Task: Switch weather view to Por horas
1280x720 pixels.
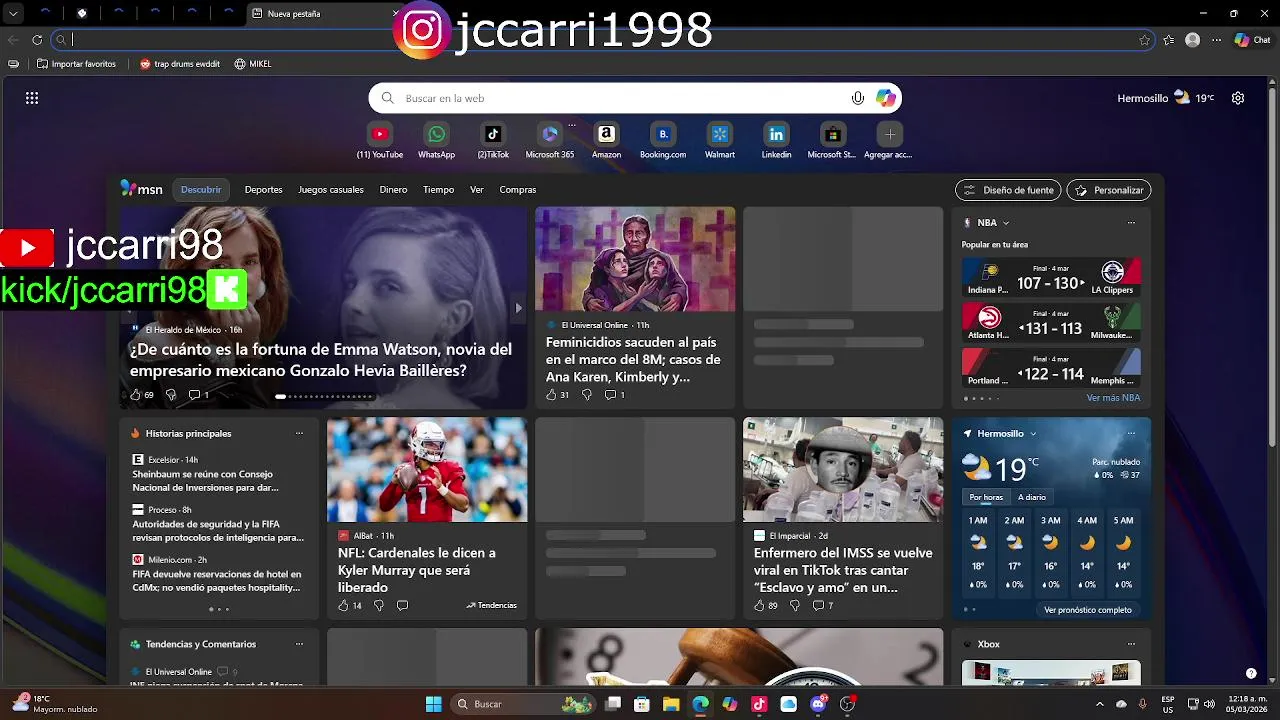Action: click(986, 497)
